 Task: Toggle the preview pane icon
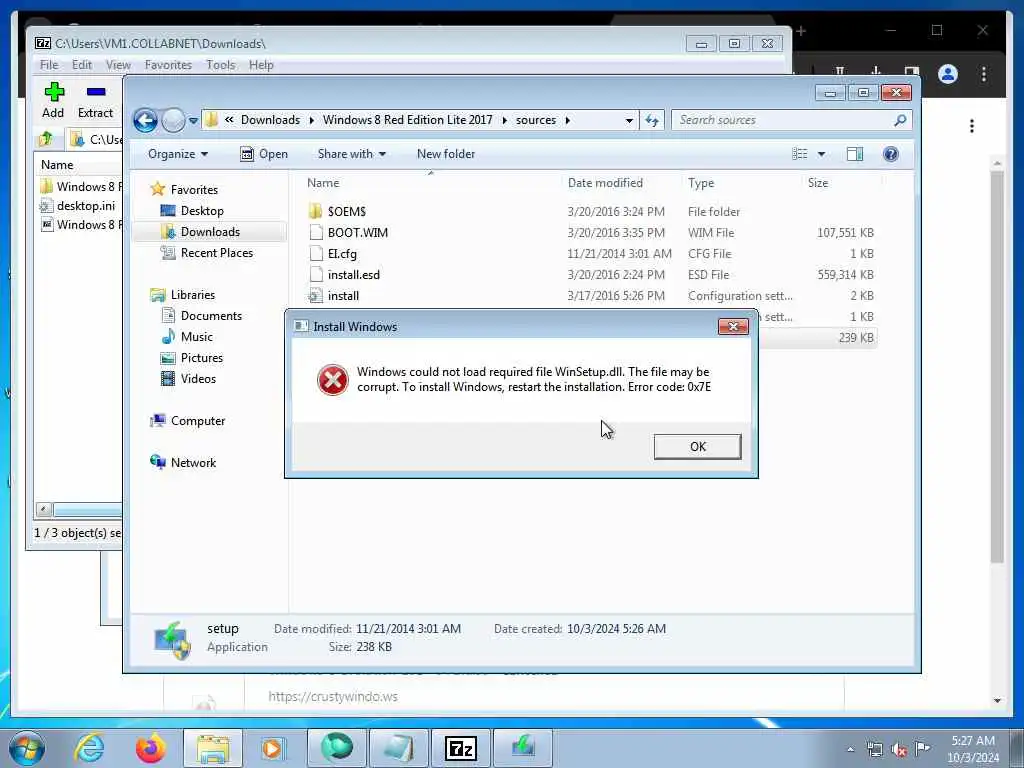855,154
